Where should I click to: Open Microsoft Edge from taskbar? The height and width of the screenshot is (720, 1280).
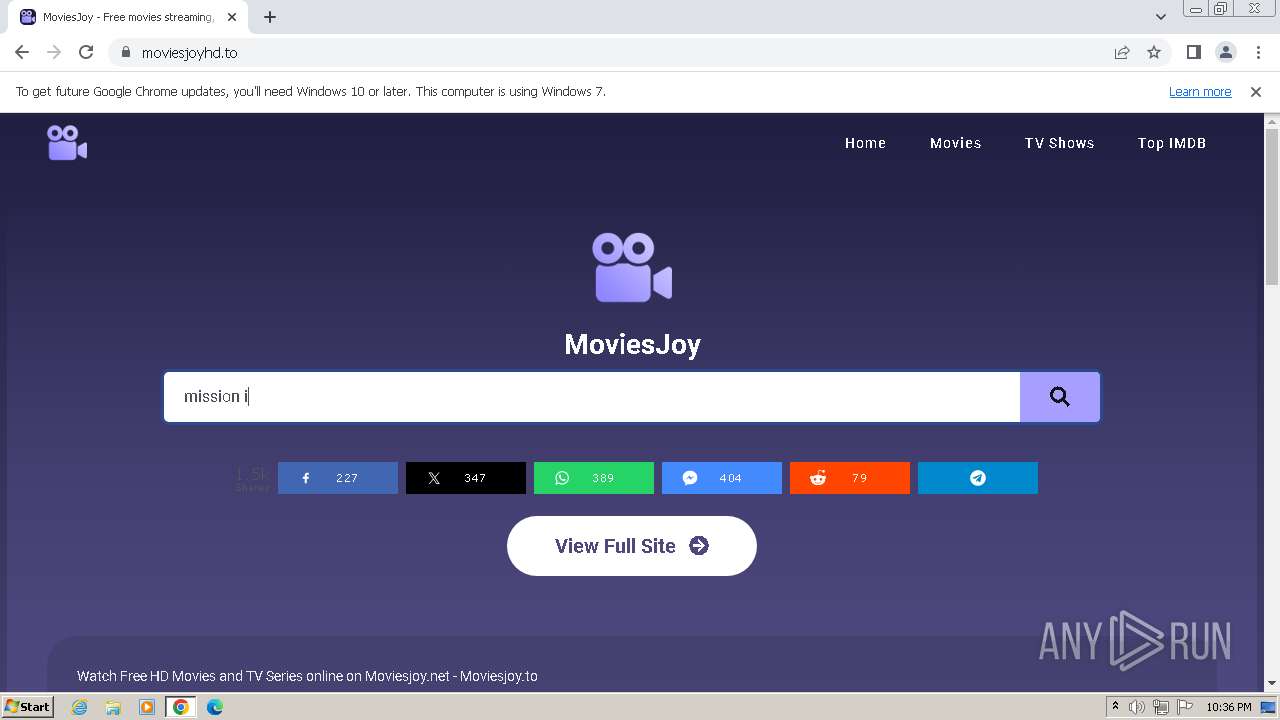pos(215,707)
